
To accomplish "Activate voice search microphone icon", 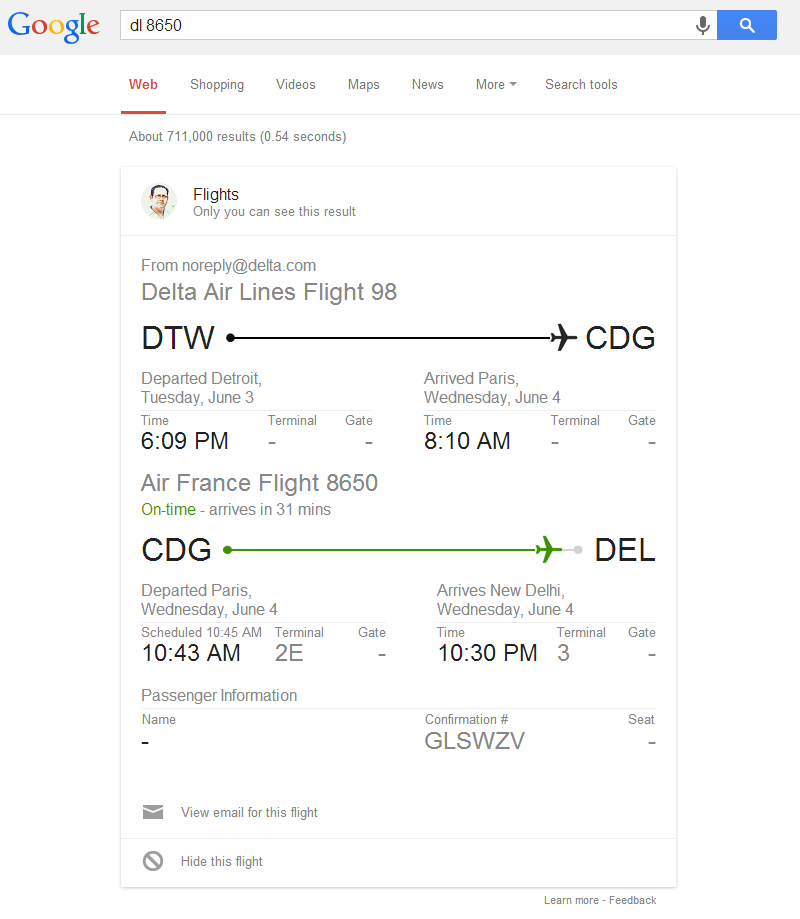I will [x=703, y=25].
